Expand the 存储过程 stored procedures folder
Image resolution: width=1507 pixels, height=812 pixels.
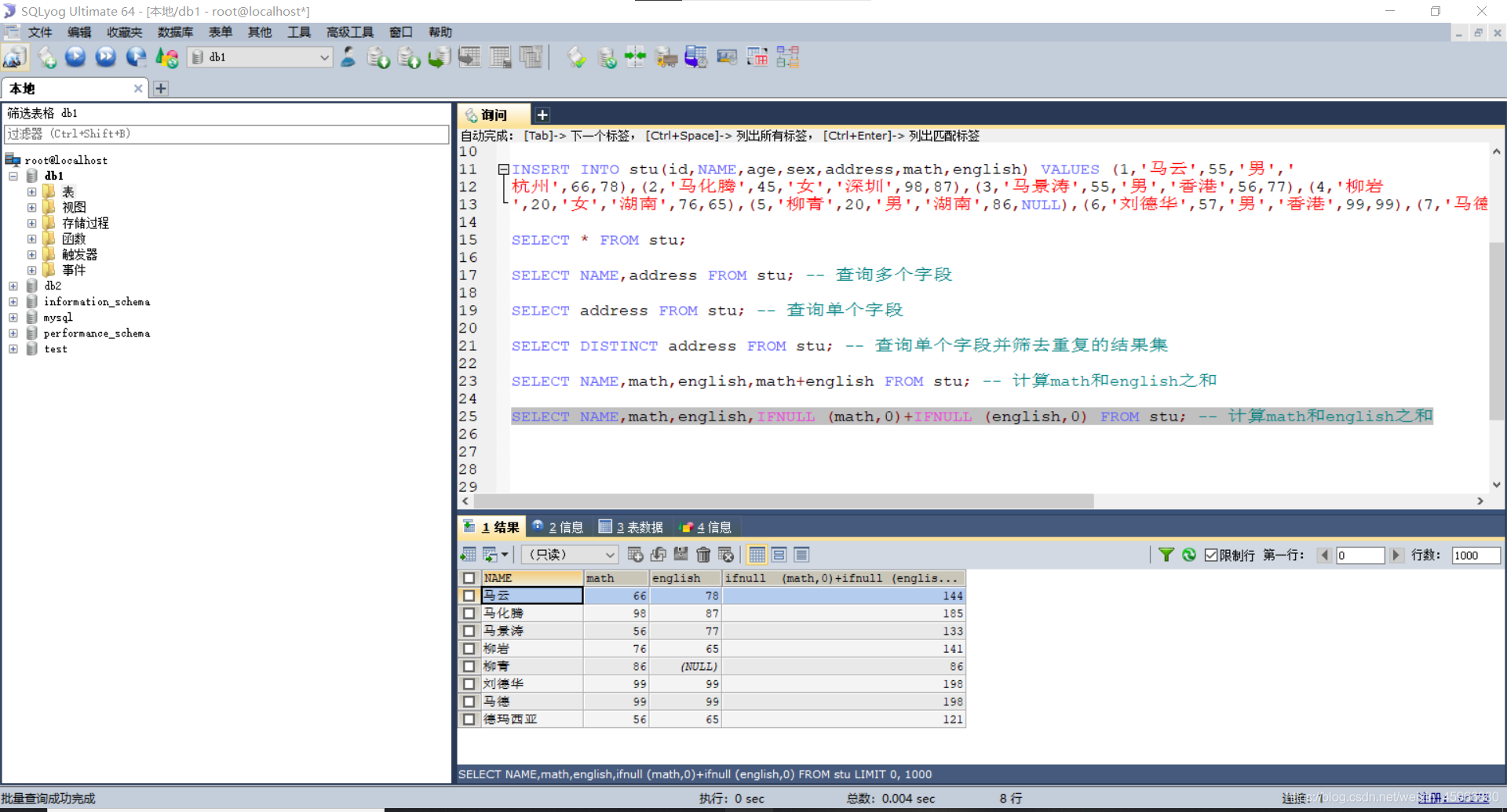[x=31, y=223]
